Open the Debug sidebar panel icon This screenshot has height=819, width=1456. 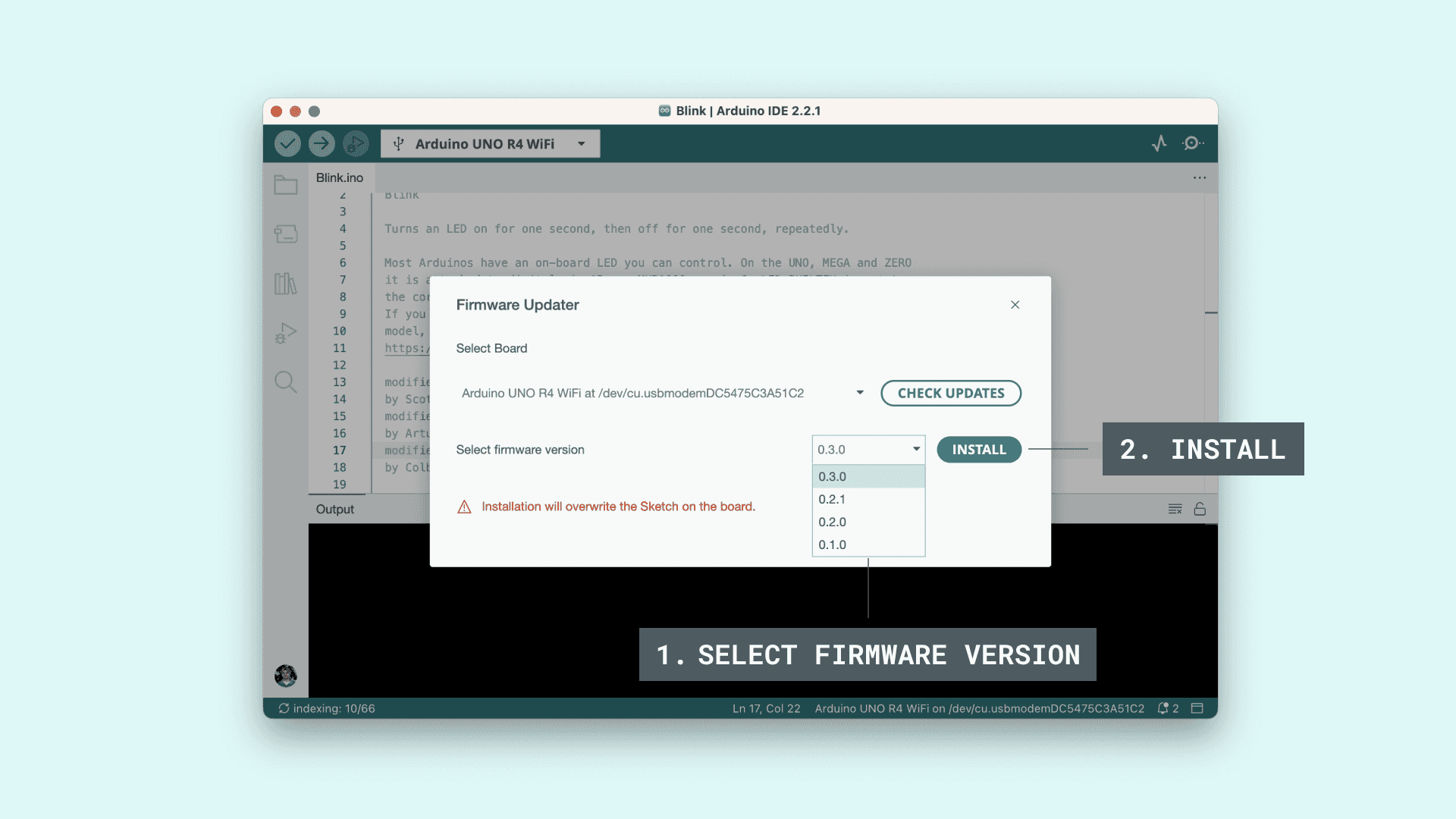(x=286, y=333)
